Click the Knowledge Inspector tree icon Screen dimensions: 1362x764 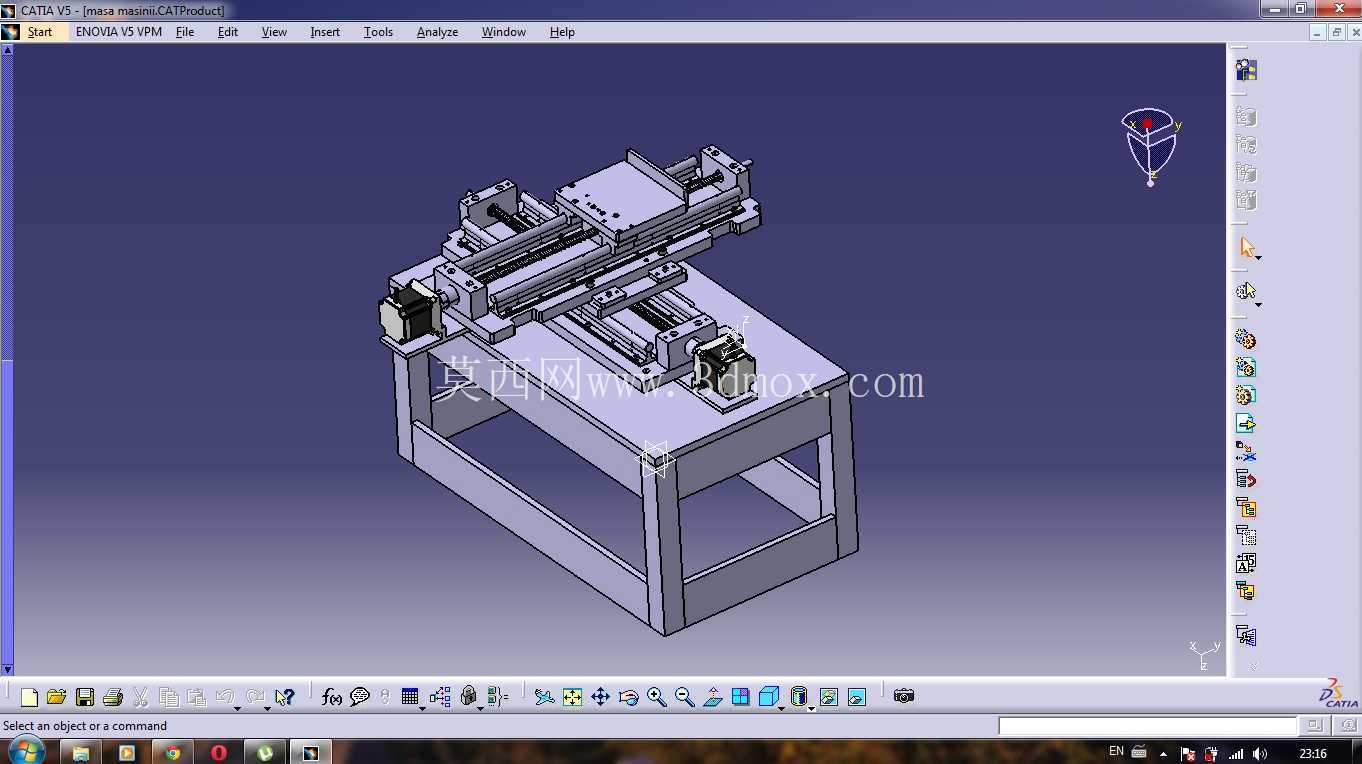[440, 697]
